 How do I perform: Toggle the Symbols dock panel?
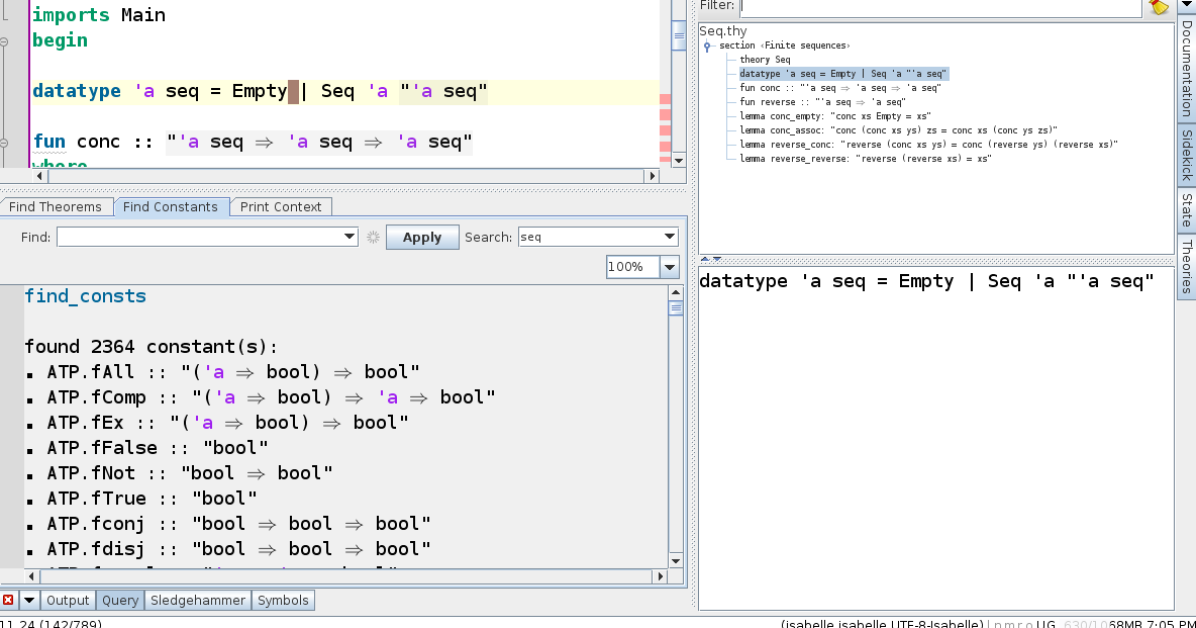click(283, 600)
